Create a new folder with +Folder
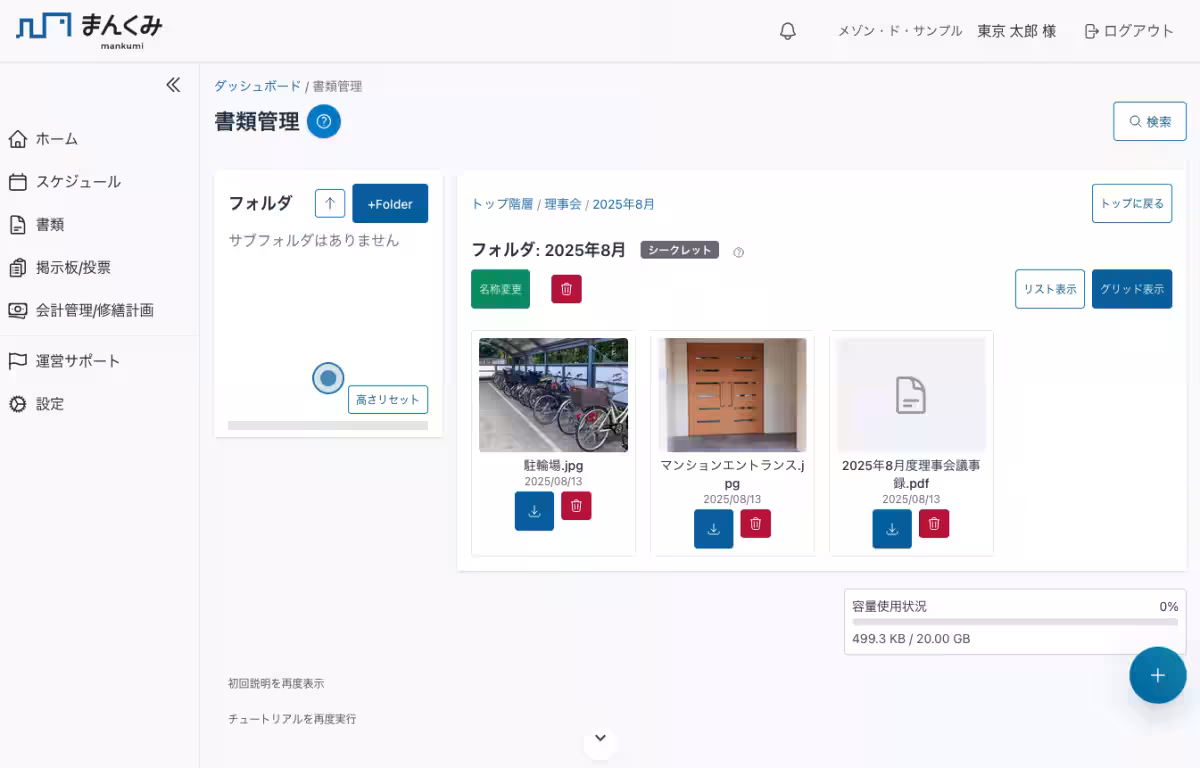1200x768 pixels. [x=390, y=203]
